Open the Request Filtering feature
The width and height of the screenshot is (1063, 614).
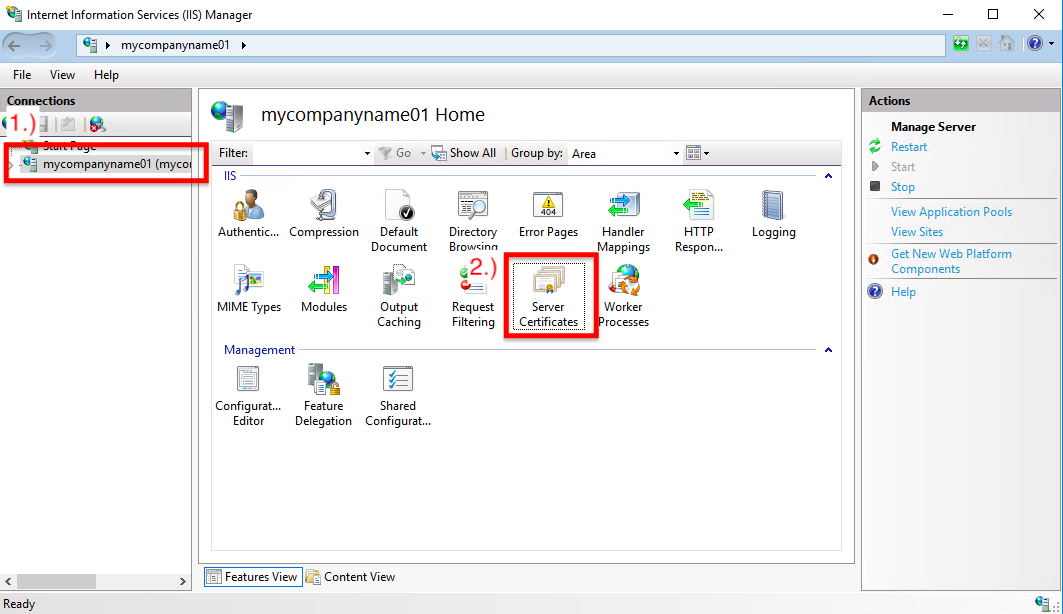coord(473,295)
